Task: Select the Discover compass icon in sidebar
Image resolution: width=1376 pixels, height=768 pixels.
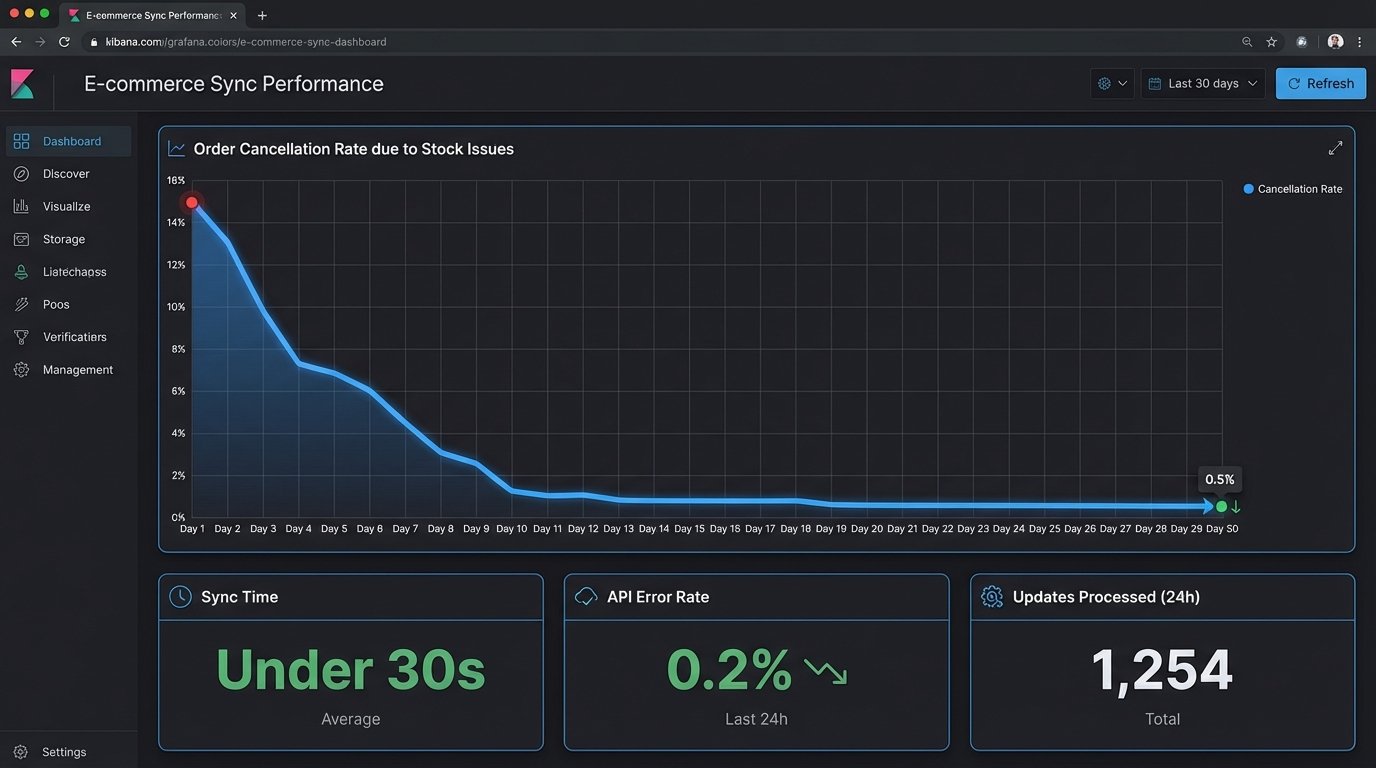Action: pos(21,173)
